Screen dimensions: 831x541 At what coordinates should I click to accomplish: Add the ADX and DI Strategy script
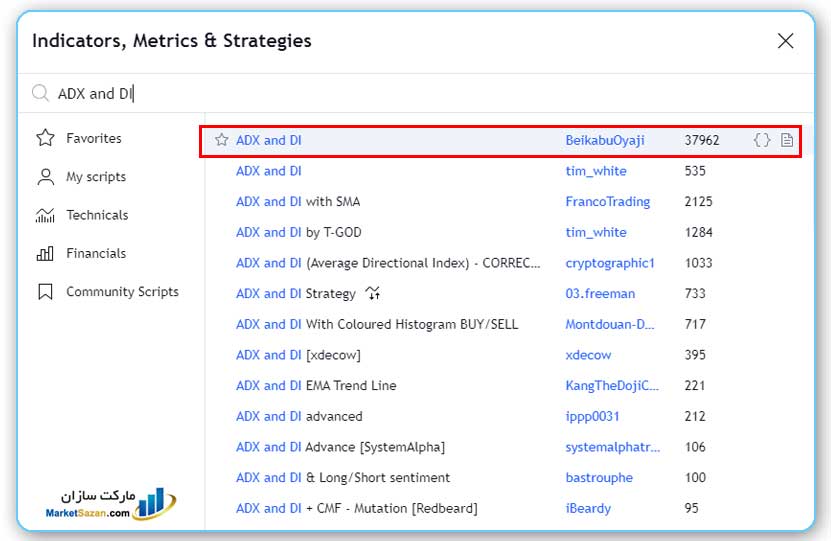pyautogui.click(x=296, y=294)
